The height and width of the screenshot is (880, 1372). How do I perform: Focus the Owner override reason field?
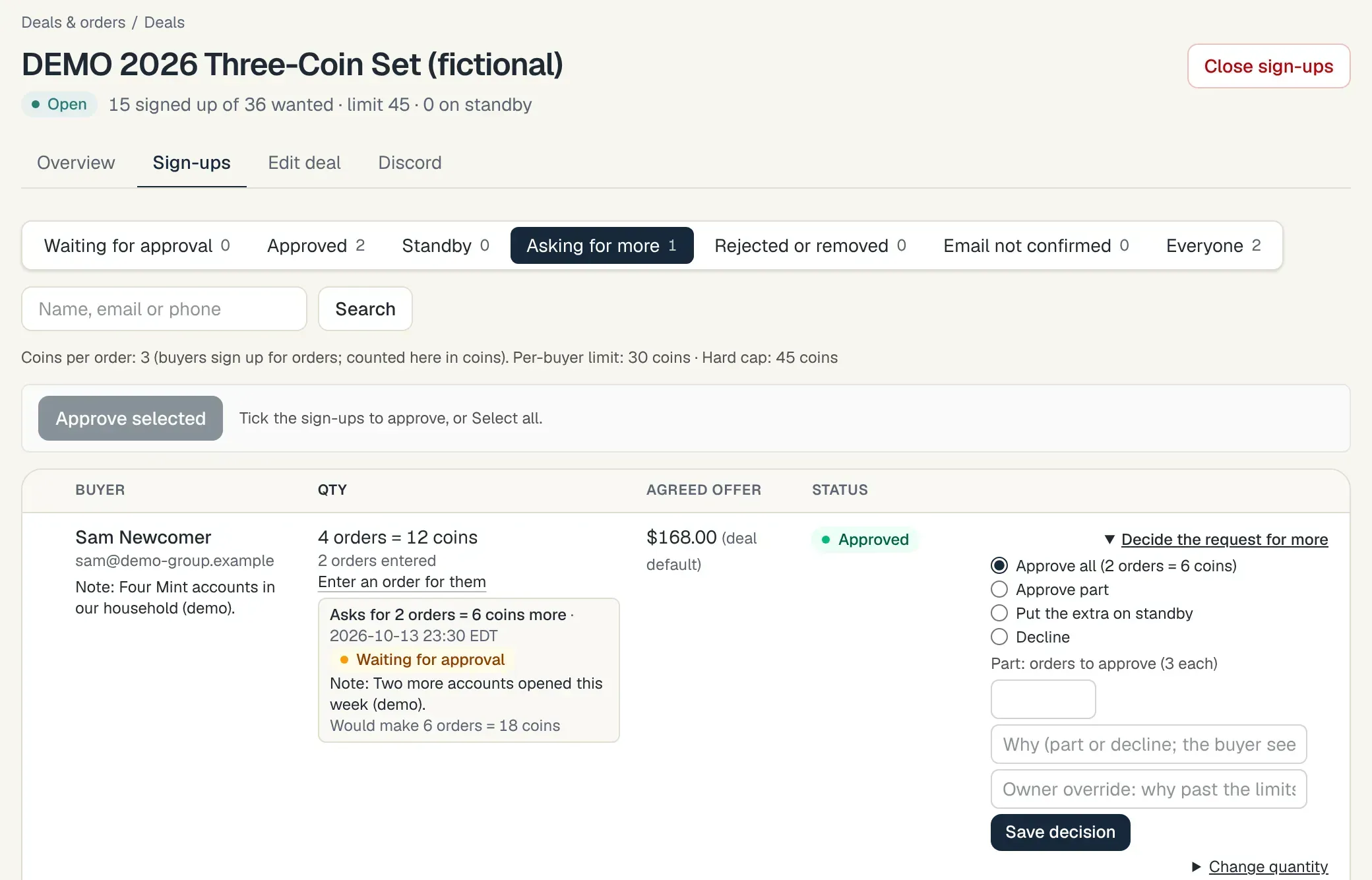pos(1148,789)
